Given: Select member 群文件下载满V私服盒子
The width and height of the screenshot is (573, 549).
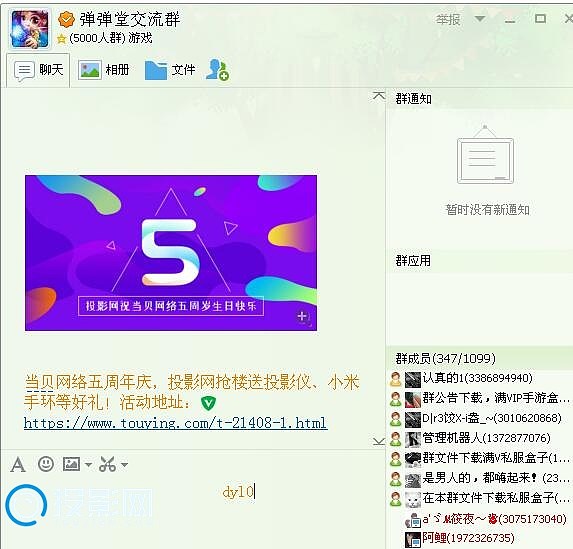Looking at the screenshot, I should tap(480, 458).
